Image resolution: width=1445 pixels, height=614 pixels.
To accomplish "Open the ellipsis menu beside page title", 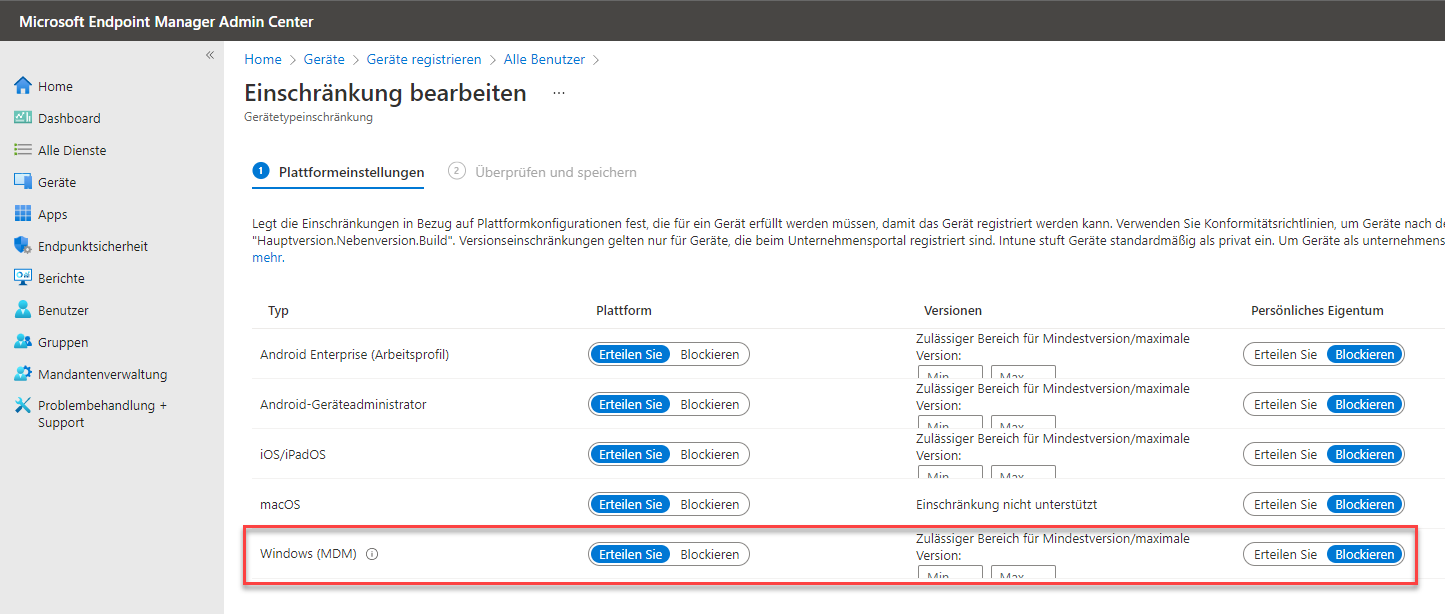I will click(558, 93).
